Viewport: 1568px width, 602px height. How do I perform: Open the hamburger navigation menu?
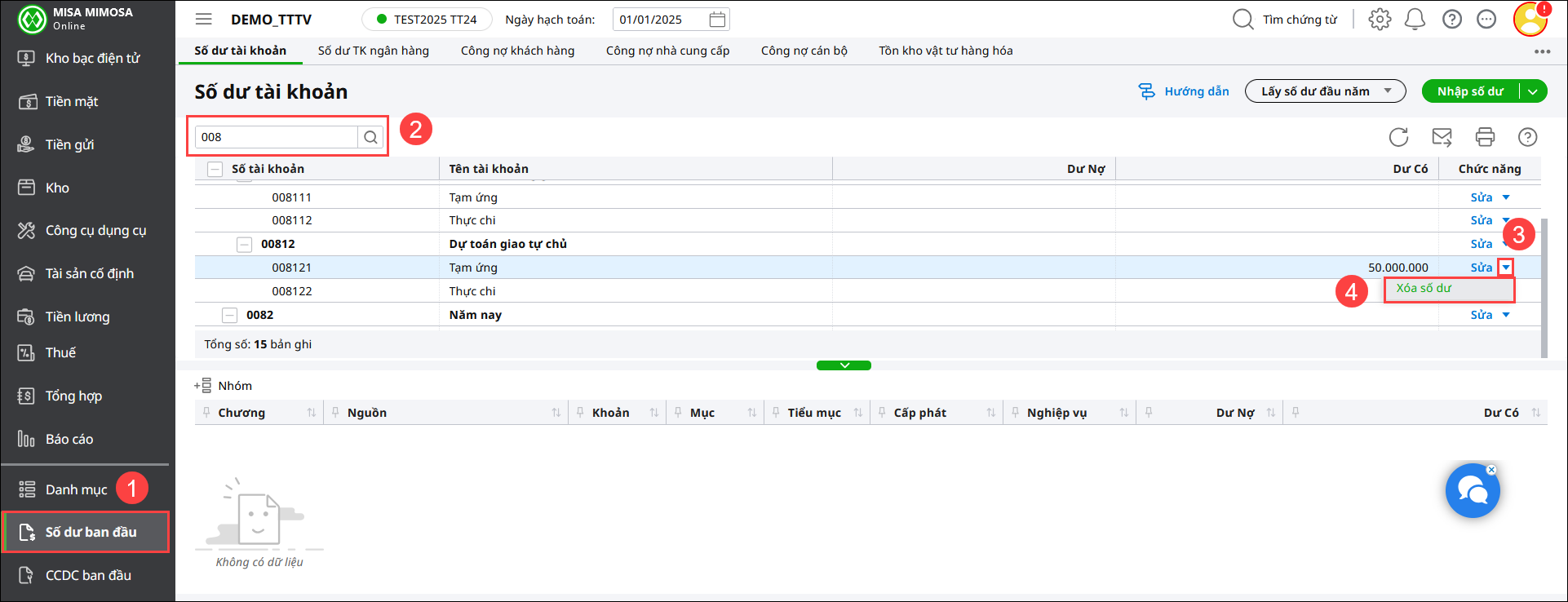point(204,19)
